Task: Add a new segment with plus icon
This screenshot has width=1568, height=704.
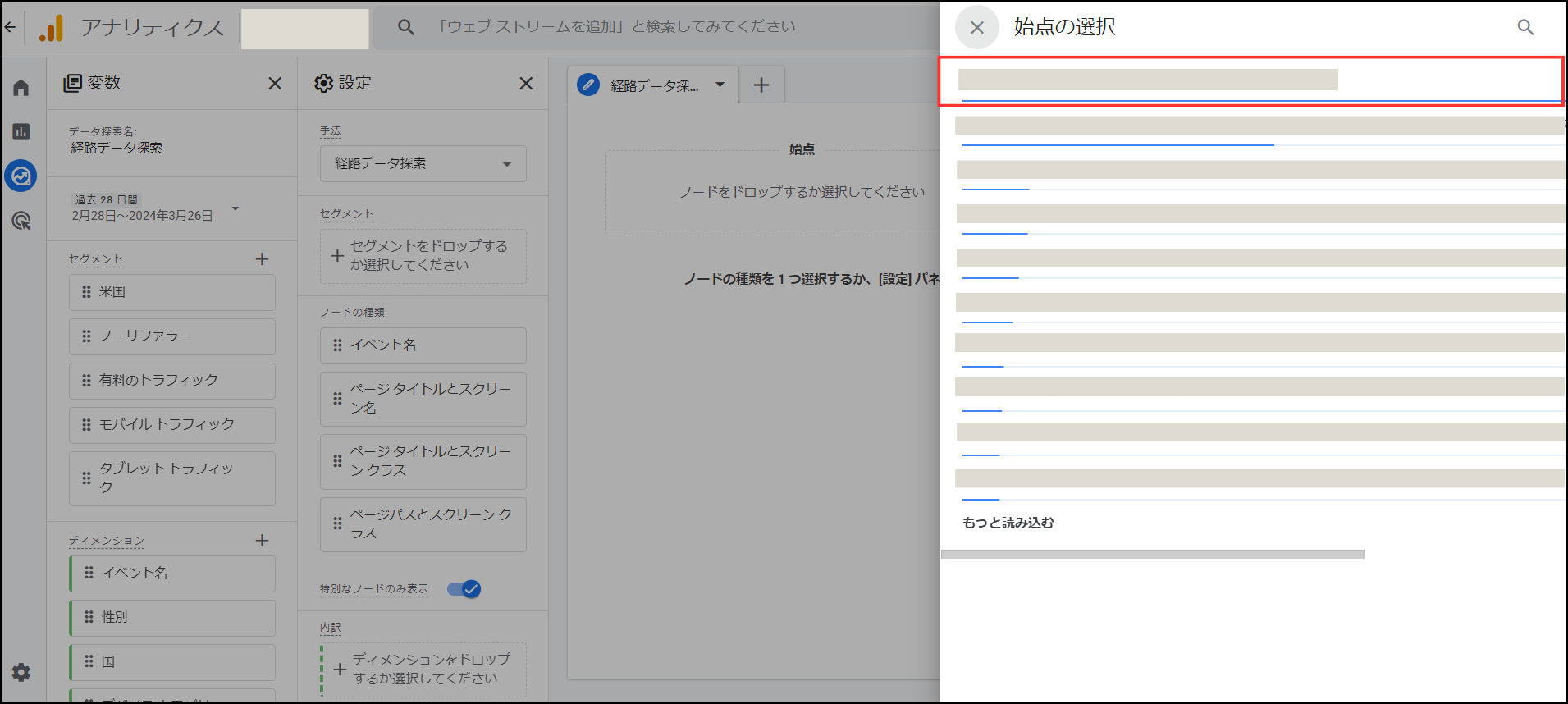Action: [x=262, y=259]
